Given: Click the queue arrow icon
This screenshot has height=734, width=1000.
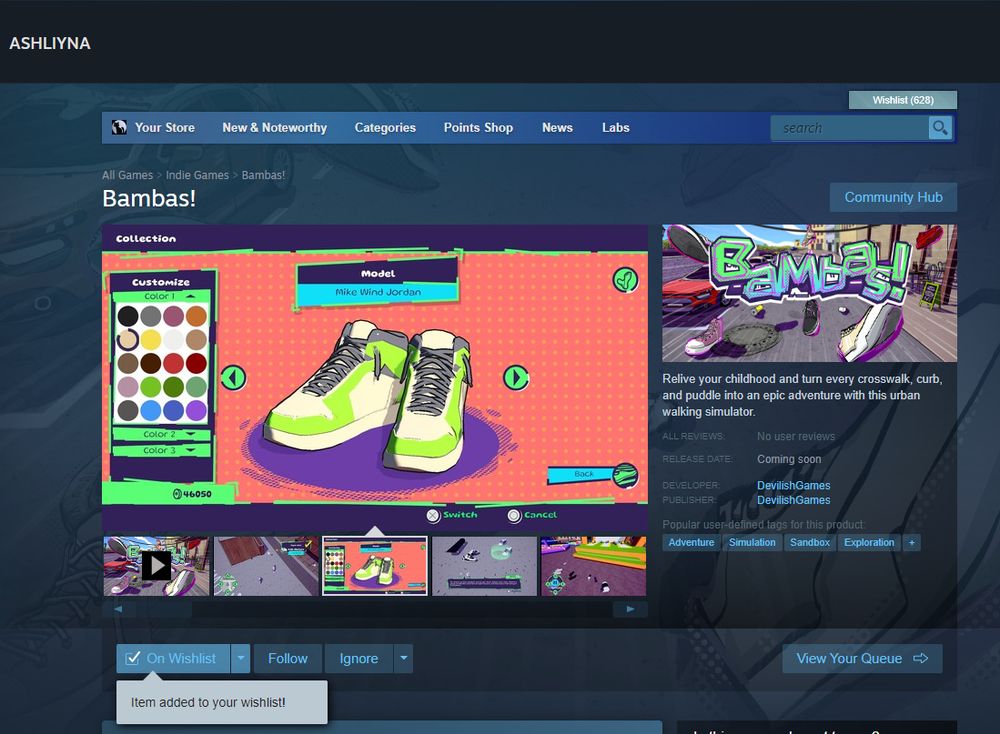Looking at the screenshot, I should click(x=920, y=658).
